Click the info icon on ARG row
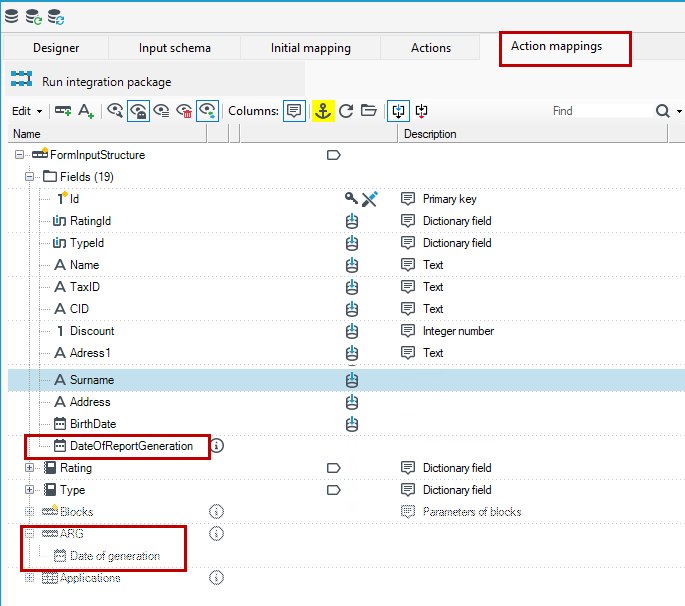The height and width of the screenshot is (606, 685). [216, 533]
